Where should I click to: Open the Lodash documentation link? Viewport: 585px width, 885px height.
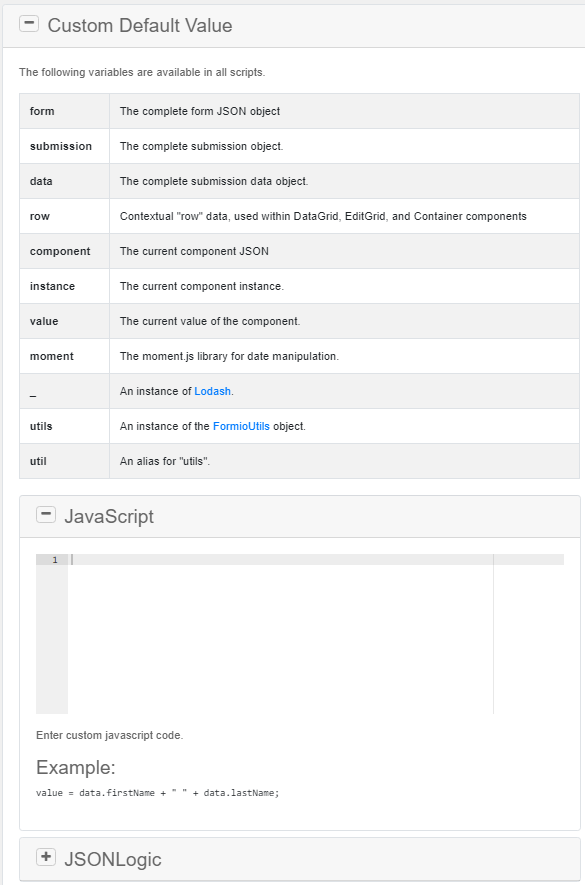[x=213, y=391]
